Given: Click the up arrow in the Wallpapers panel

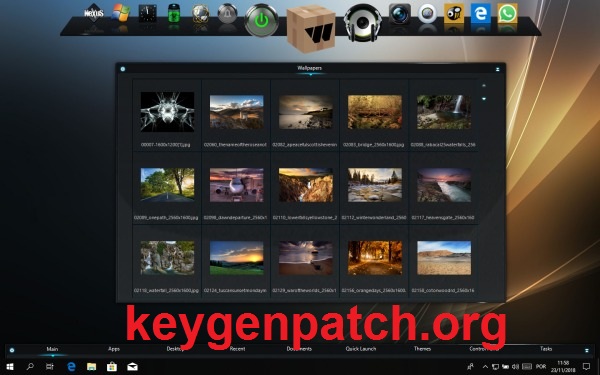Looking at the screenshot, I should pyautogui.click(x=484, y=86).
